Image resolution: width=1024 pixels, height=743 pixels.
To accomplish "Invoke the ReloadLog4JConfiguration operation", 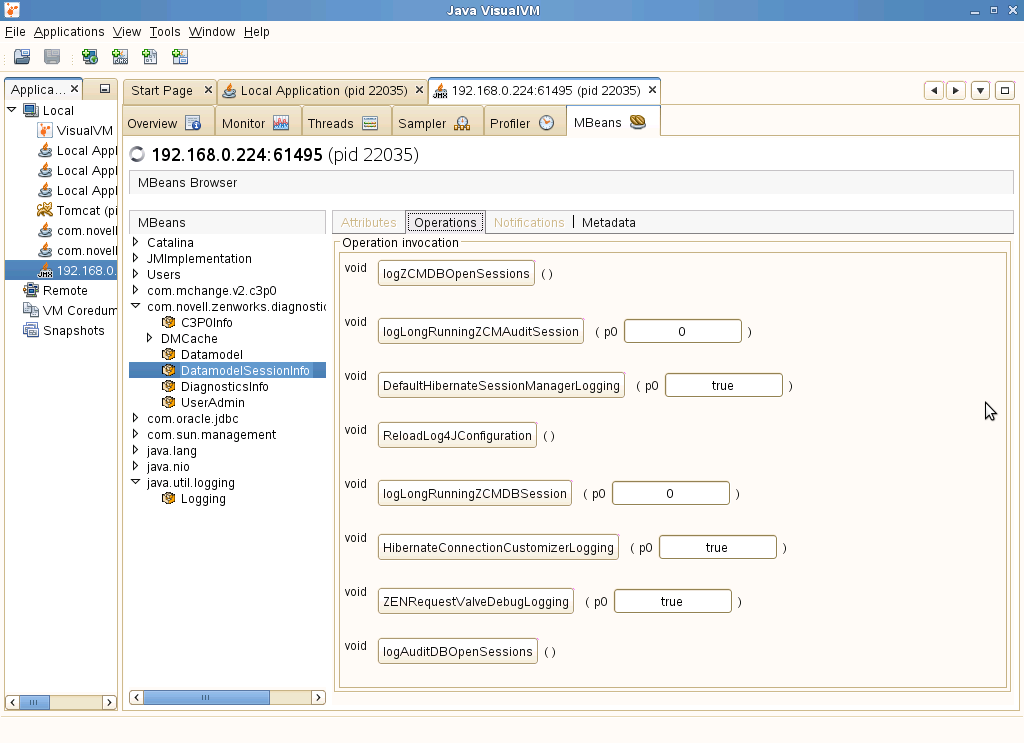I will (457, 436).
